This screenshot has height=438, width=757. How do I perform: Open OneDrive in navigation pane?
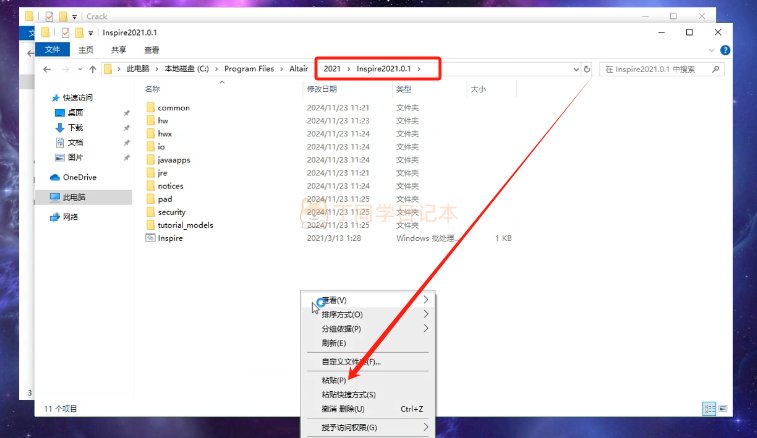[73, 177]
